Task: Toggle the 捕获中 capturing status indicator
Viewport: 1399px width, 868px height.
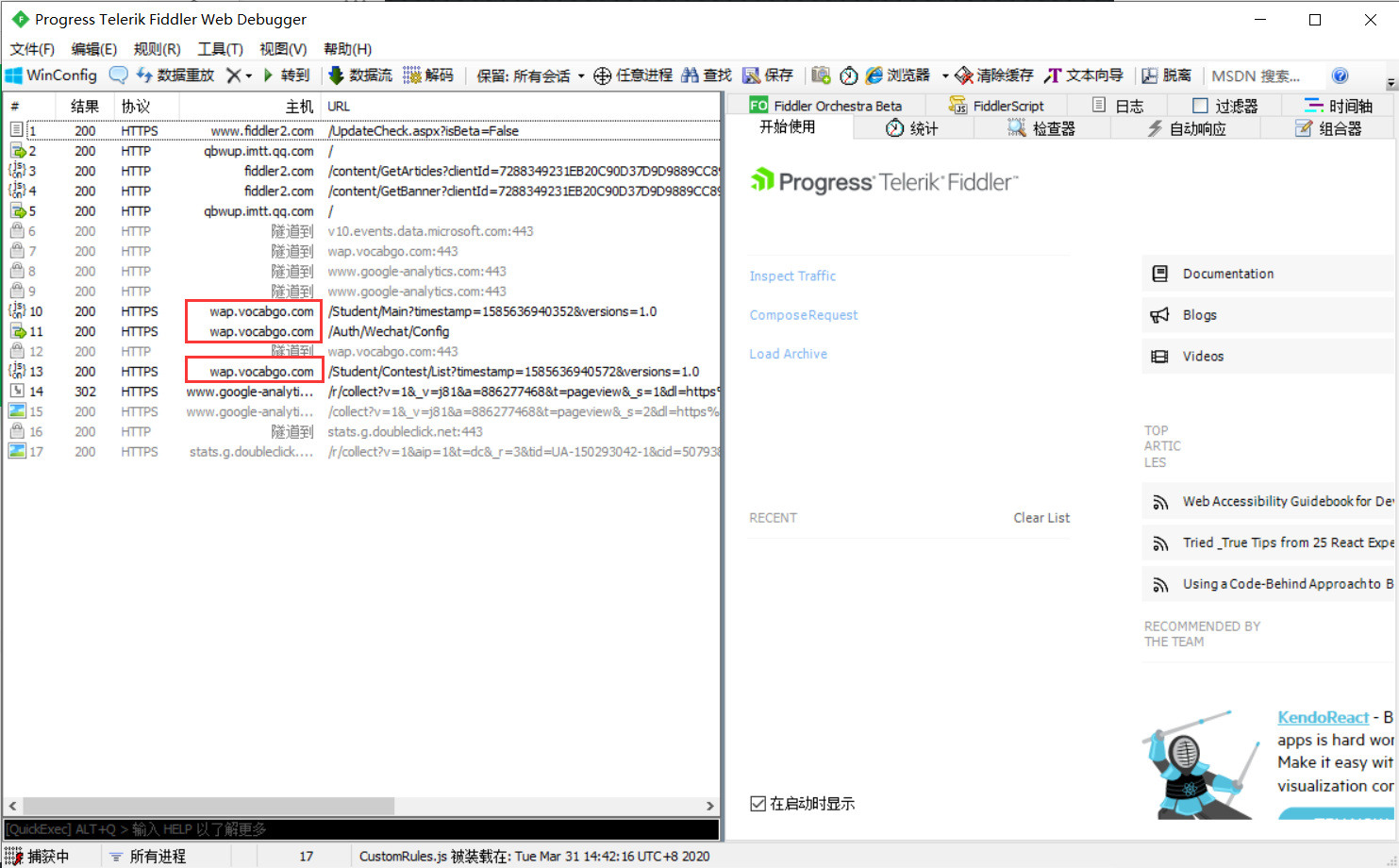Action: pyautogui.click(x=38, y=856)
